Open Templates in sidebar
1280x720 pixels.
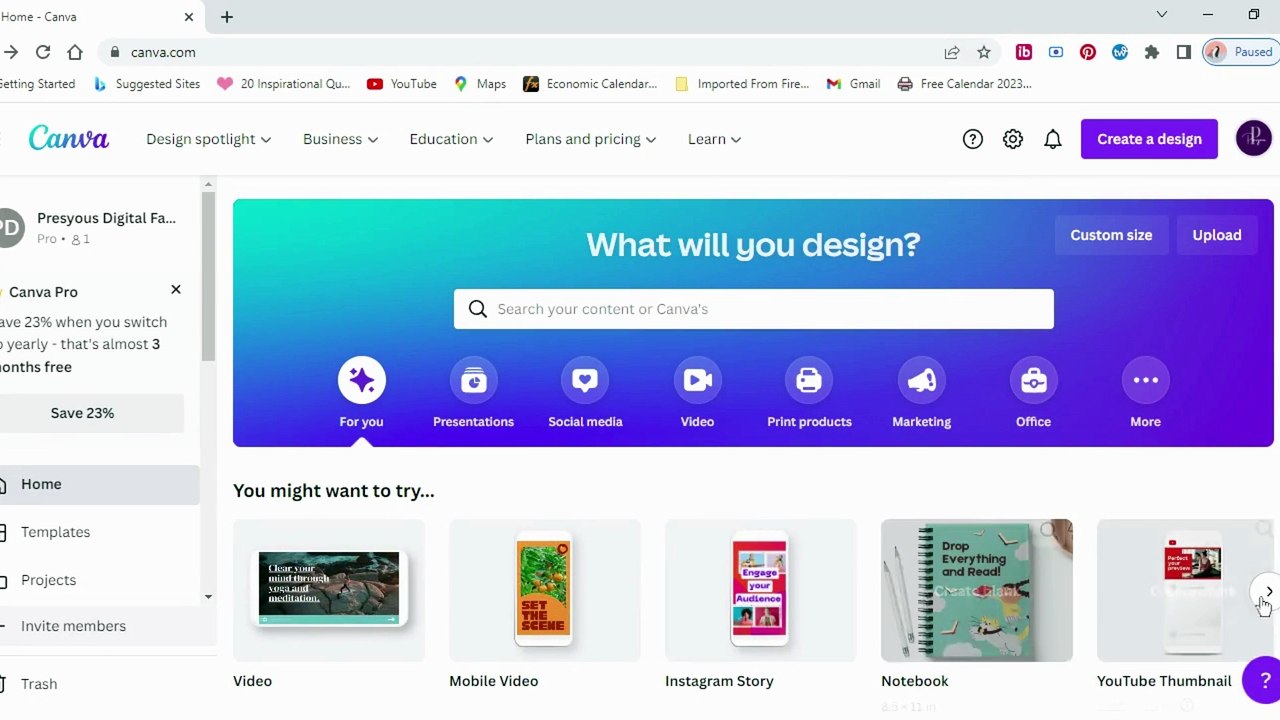[x=100, y=532]
